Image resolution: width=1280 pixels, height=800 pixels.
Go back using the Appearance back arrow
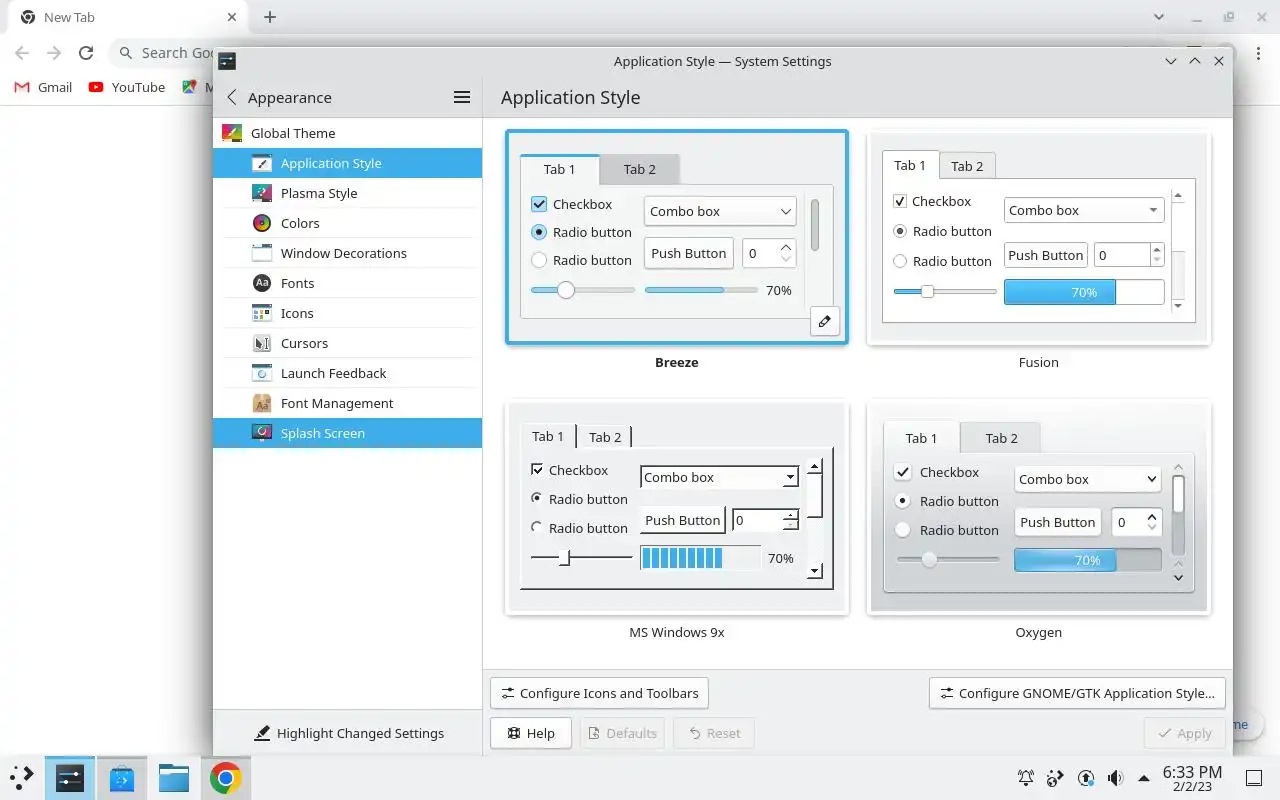click(x=232, y=97)
